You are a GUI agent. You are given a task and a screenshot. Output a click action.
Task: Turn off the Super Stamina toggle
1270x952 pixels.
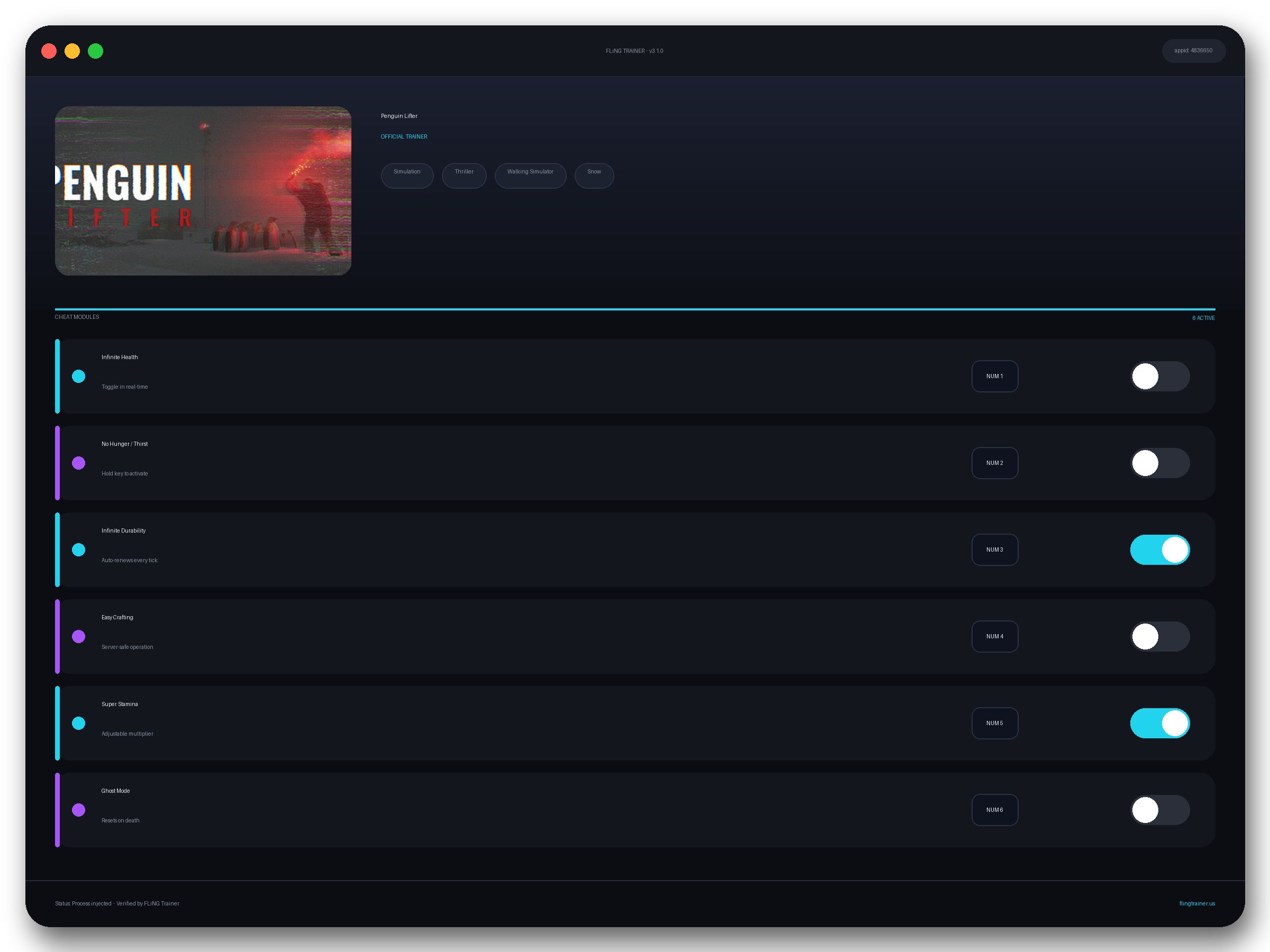[1160, 723]
